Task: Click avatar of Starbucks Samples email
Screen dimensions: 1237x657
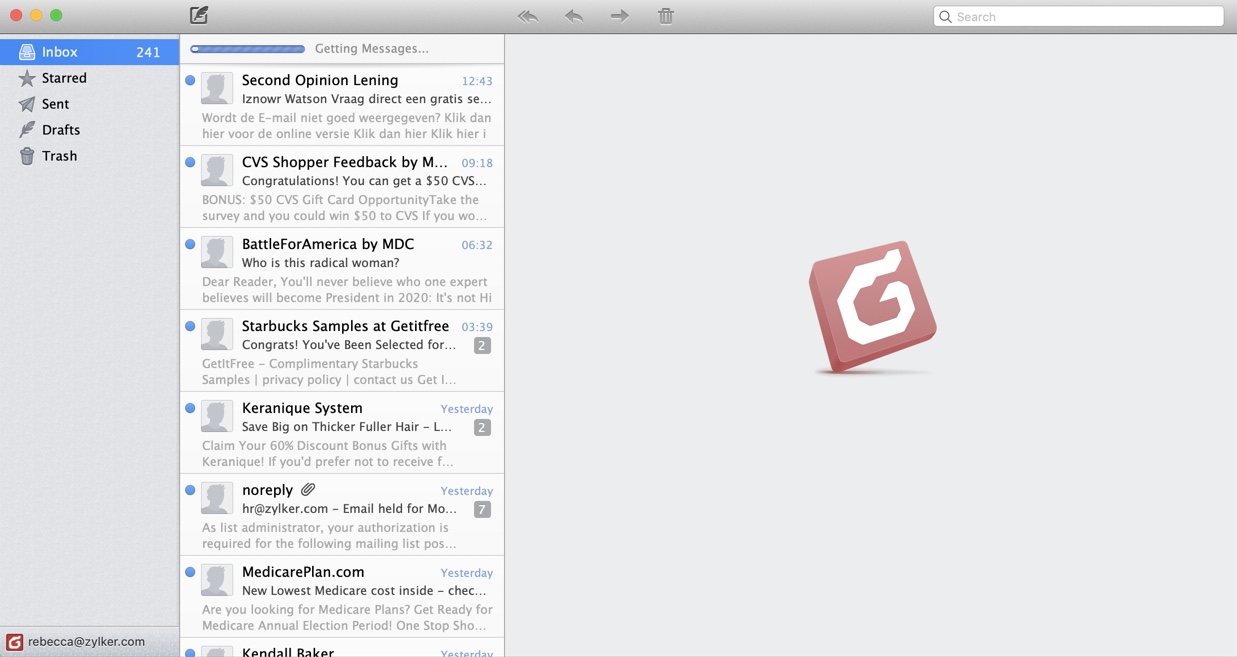Action: tap(216, 334)
